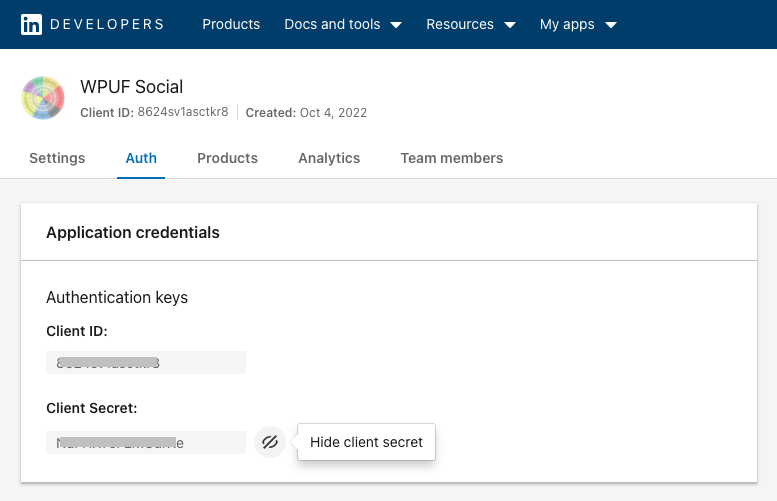This screenshot has width=777, height=501.
Task: Click the WPUF Social app logo
Action: [43, 98]
